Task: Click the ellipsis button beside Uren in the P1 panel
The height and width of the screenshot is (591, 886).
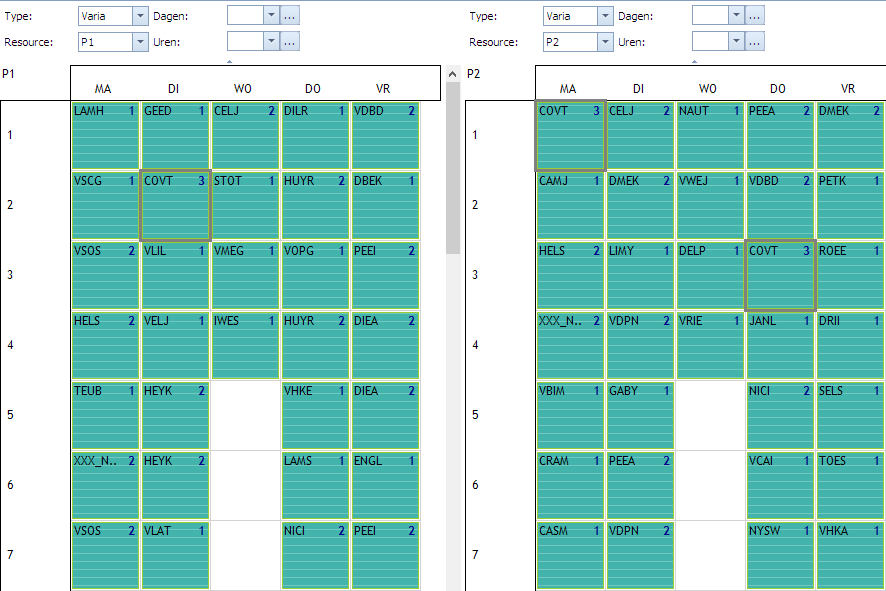Action: [x=289, y=41]
